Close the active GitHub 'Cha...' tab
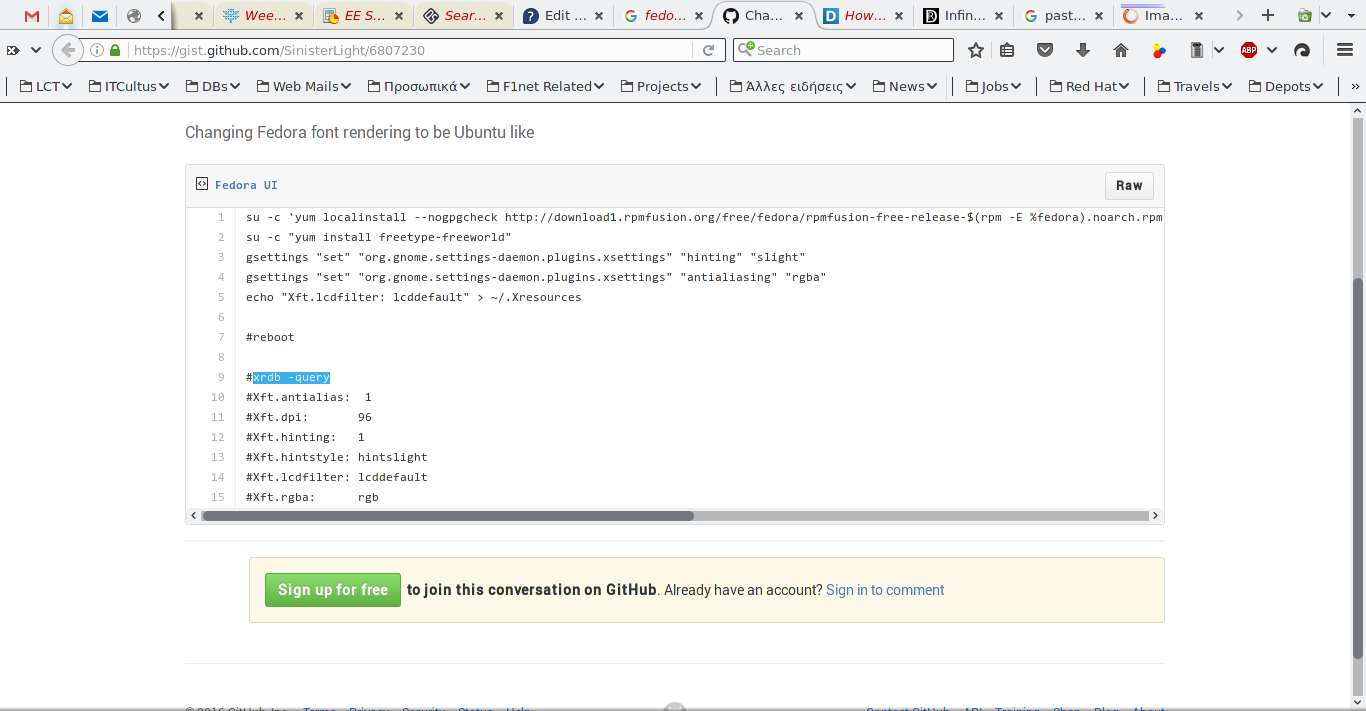Viewport: 1366px width, 711px height. tap(798, 16)
